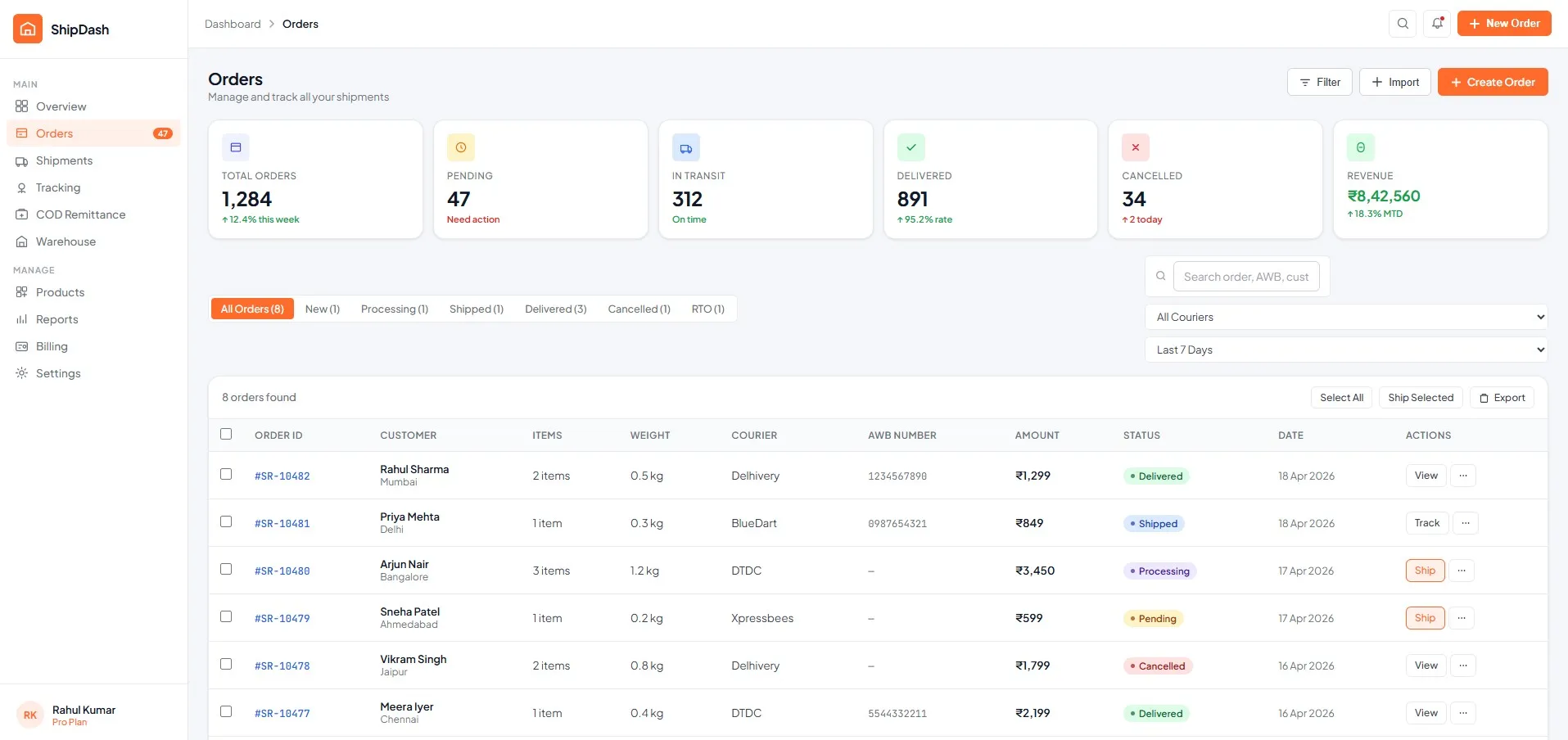Click the Pending status badge
Viewport: 1568px width, 740px height.
[1153, 619]
